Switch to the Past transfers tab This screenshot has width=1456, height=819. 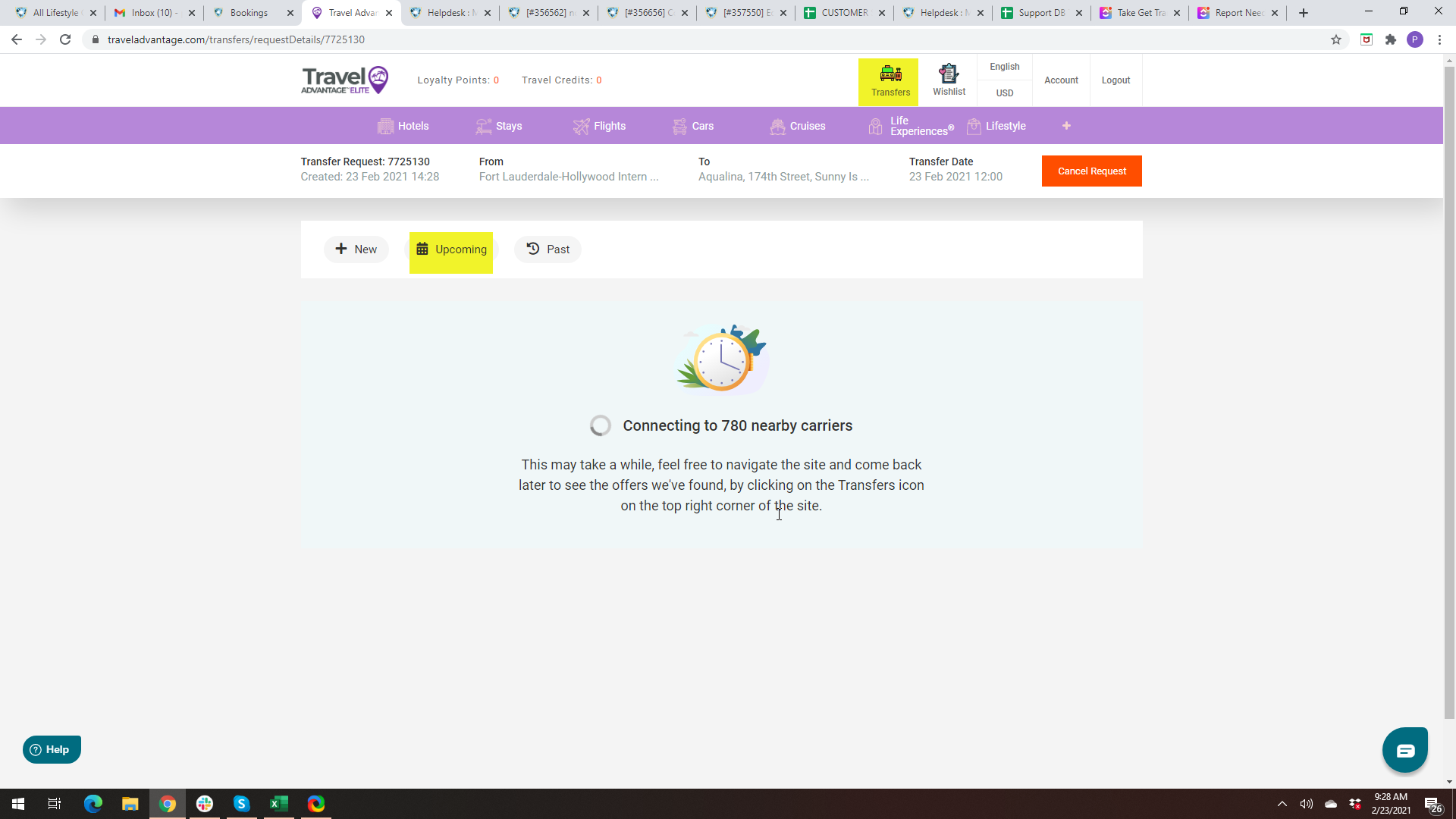[548, 249]
